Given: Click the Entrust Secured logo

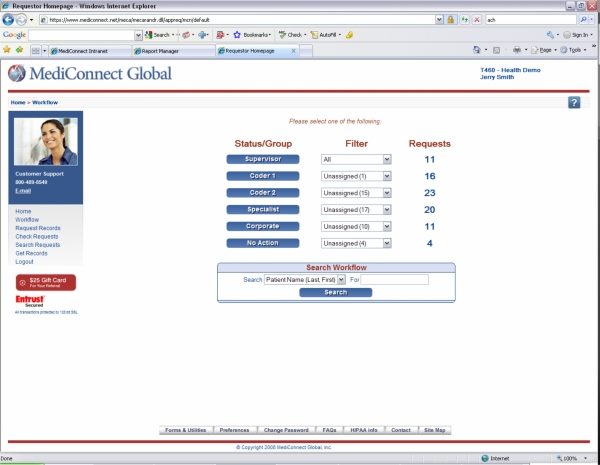Looking at the screenshot, I should pos(30,301).
